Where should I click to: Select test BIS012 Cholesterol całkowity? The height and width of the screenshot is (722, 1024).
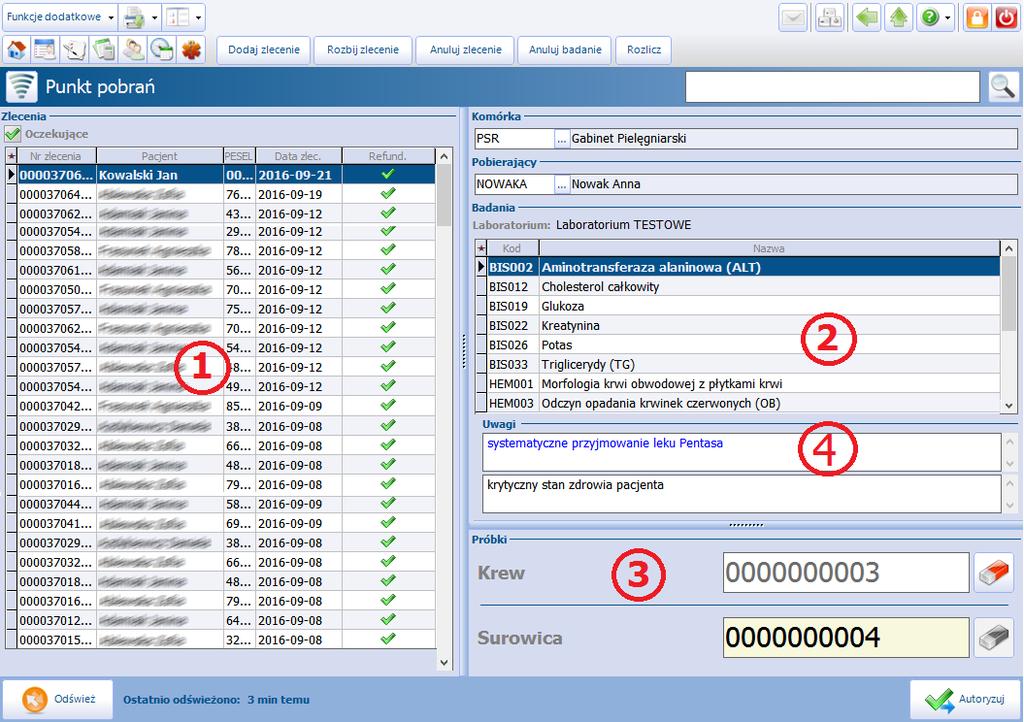pos(739,287)
